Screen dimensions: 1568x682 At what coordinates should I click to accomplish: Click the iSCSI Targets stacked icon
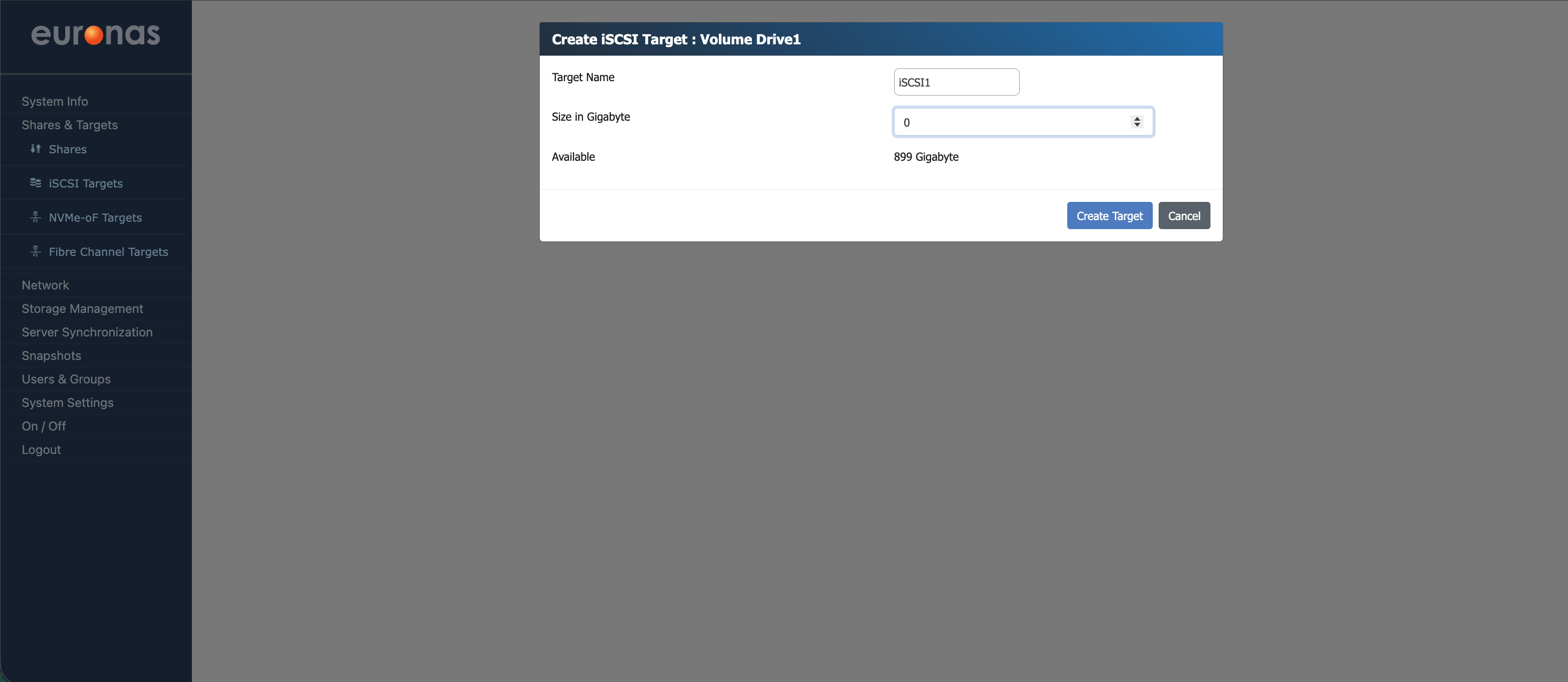[x=35, y=183]
